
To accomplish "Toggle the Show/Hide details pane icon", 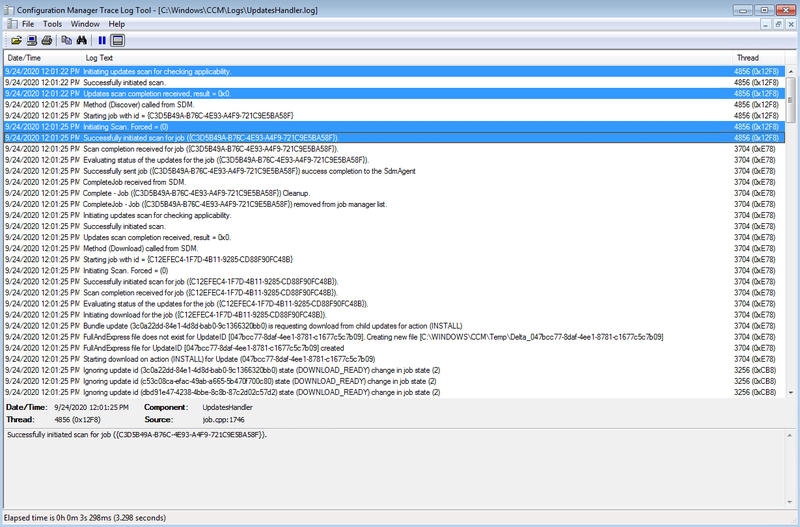I will 117,40.
